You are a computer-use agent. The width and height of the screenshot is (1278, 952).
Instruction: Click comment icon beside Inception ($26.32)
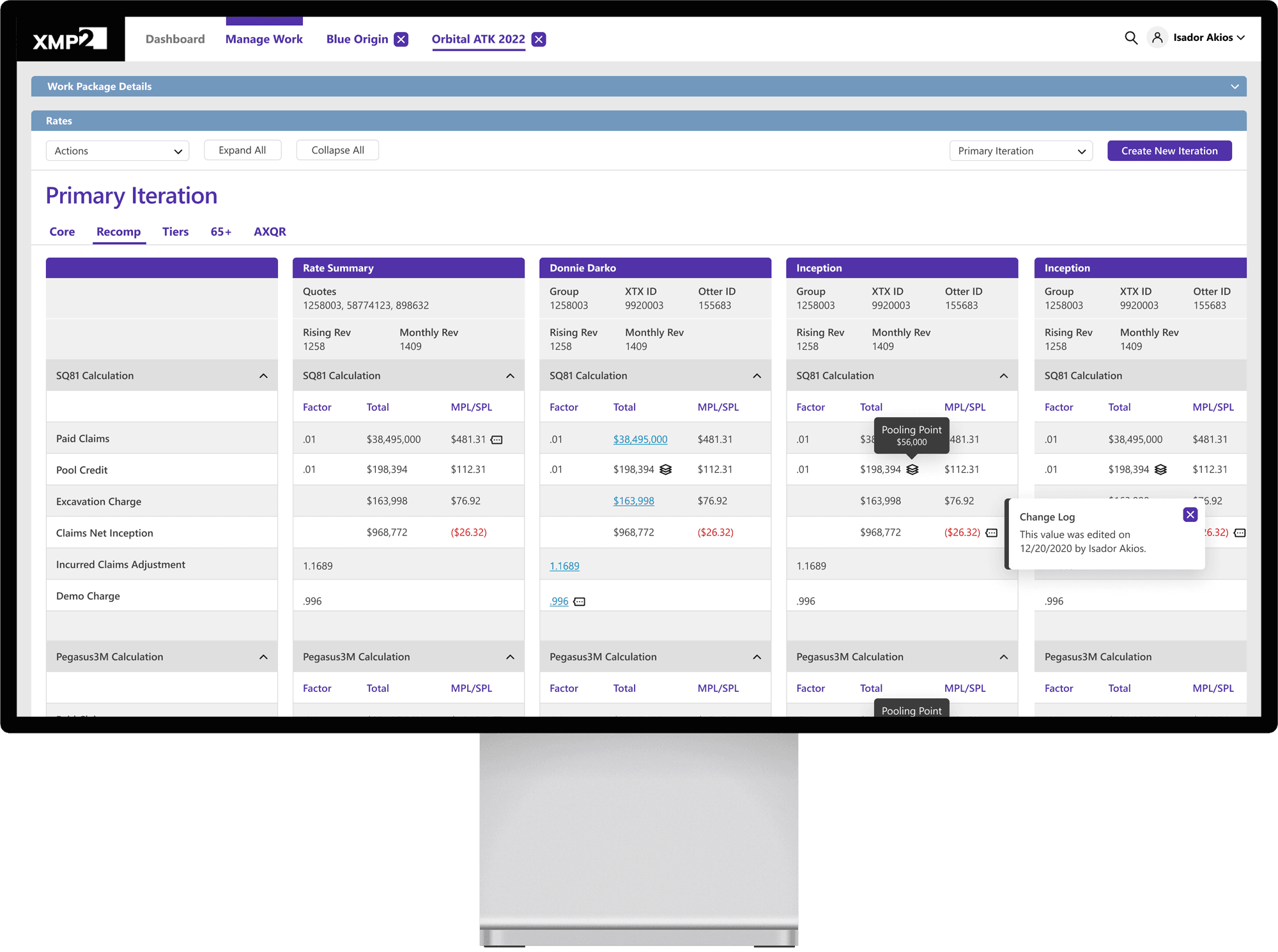pos(991,533)
